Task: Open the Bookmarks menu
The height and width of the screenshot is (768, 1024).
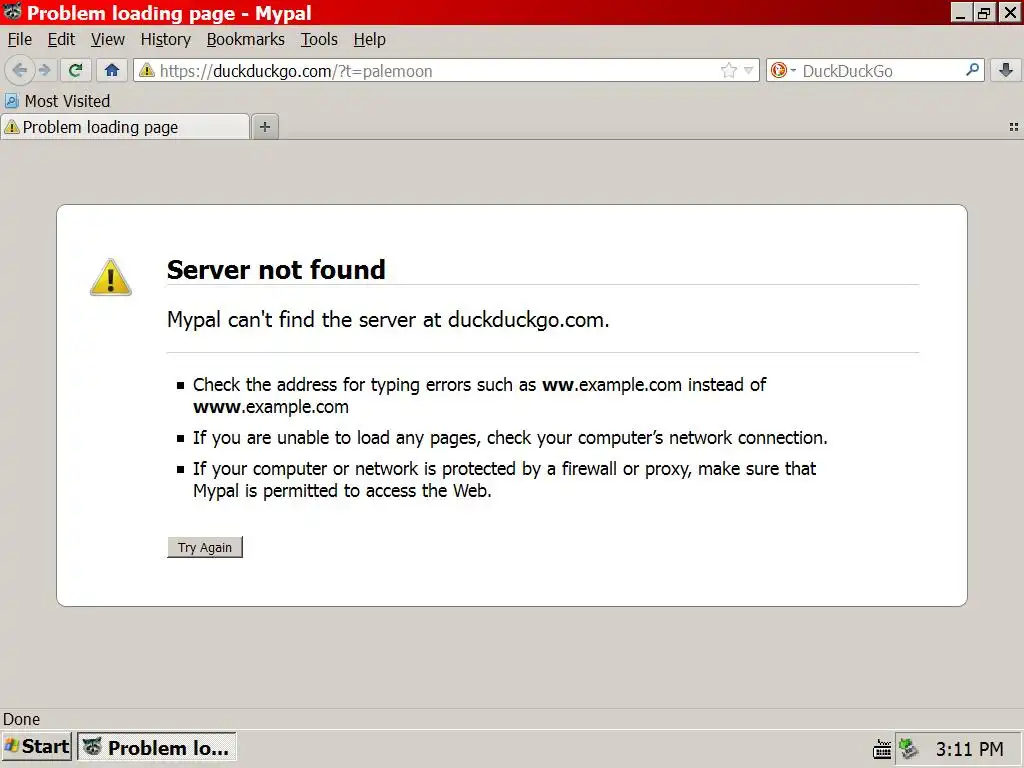Action: (246, 39)
